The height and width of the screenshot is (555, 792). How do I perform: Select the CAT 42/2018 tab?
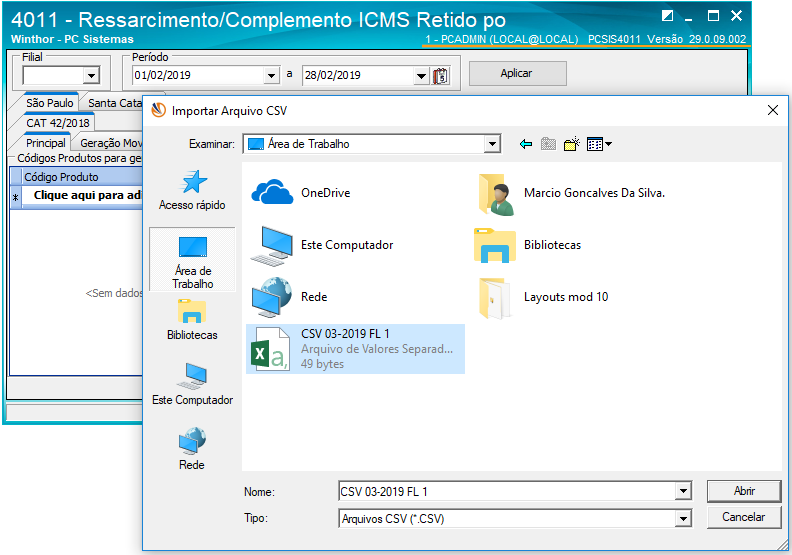(58, 123)
